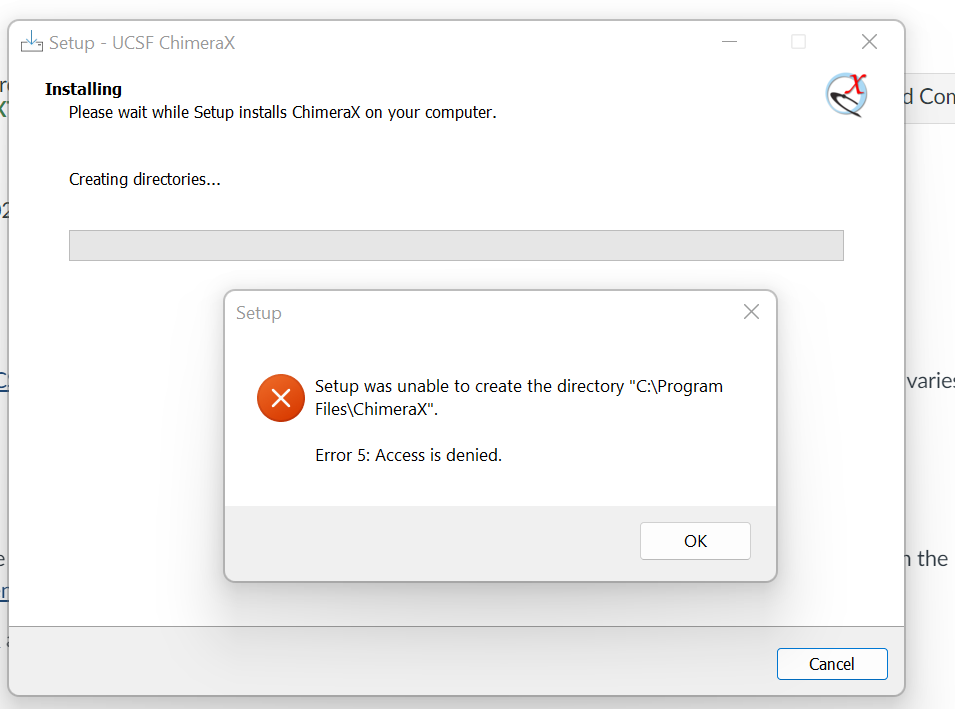Click the unable to create directory message text
The height and width of the screenshot is (709, 955).
point(518,396)
